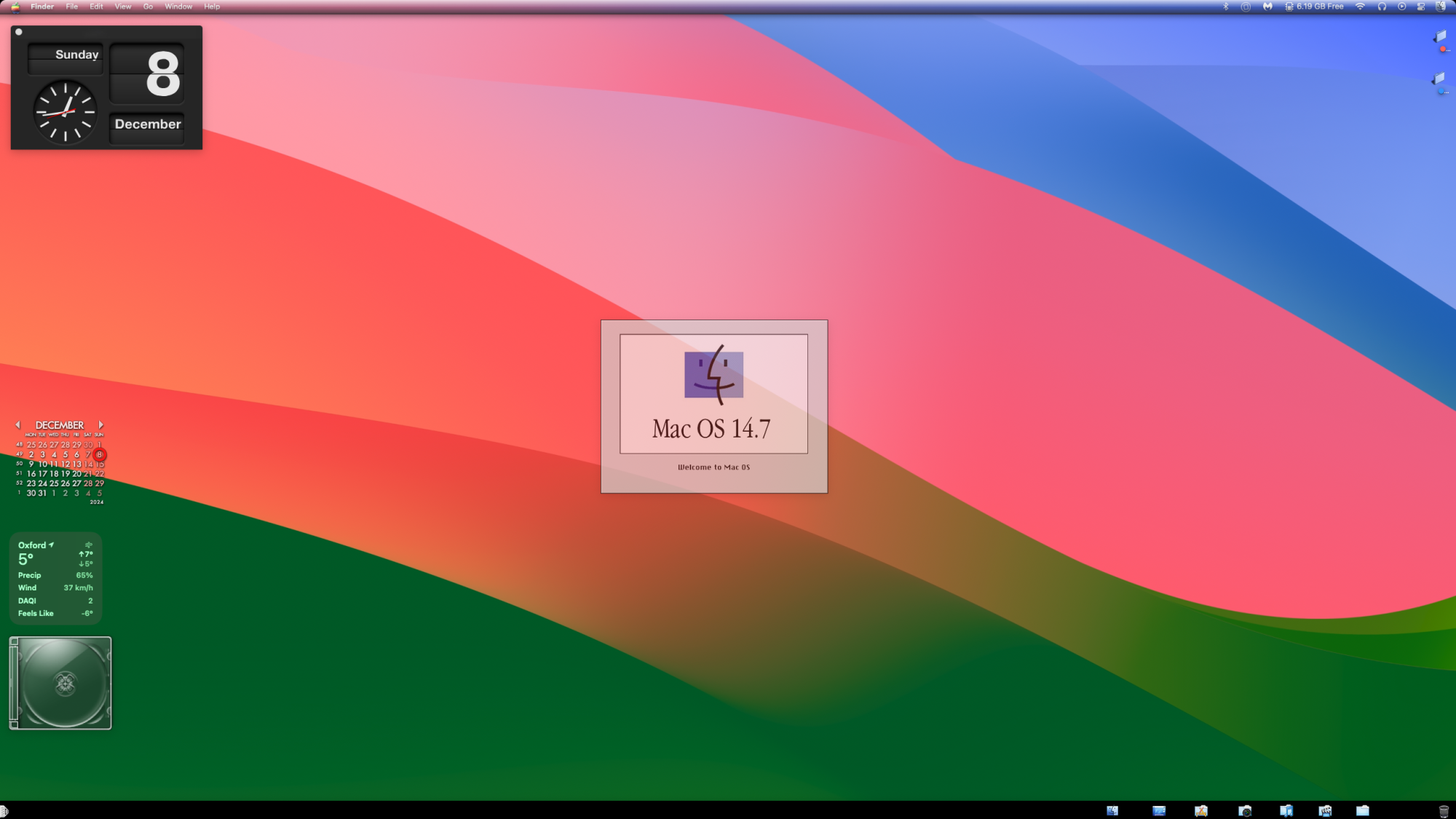Viewport: 1456px width, 819px height.
Task: Click the classic Finder face icon in menu bar
Action: point(1441,7)
